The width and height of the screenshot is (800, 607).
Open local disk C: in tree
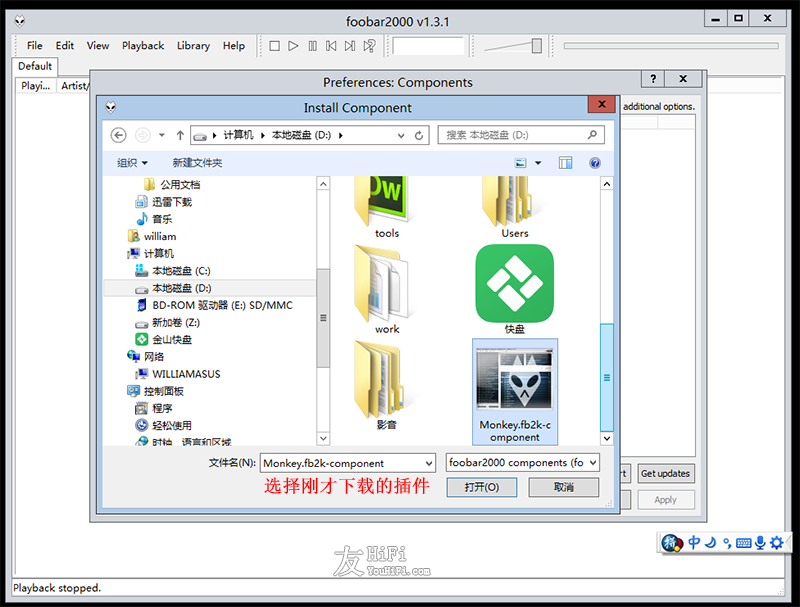172,271
